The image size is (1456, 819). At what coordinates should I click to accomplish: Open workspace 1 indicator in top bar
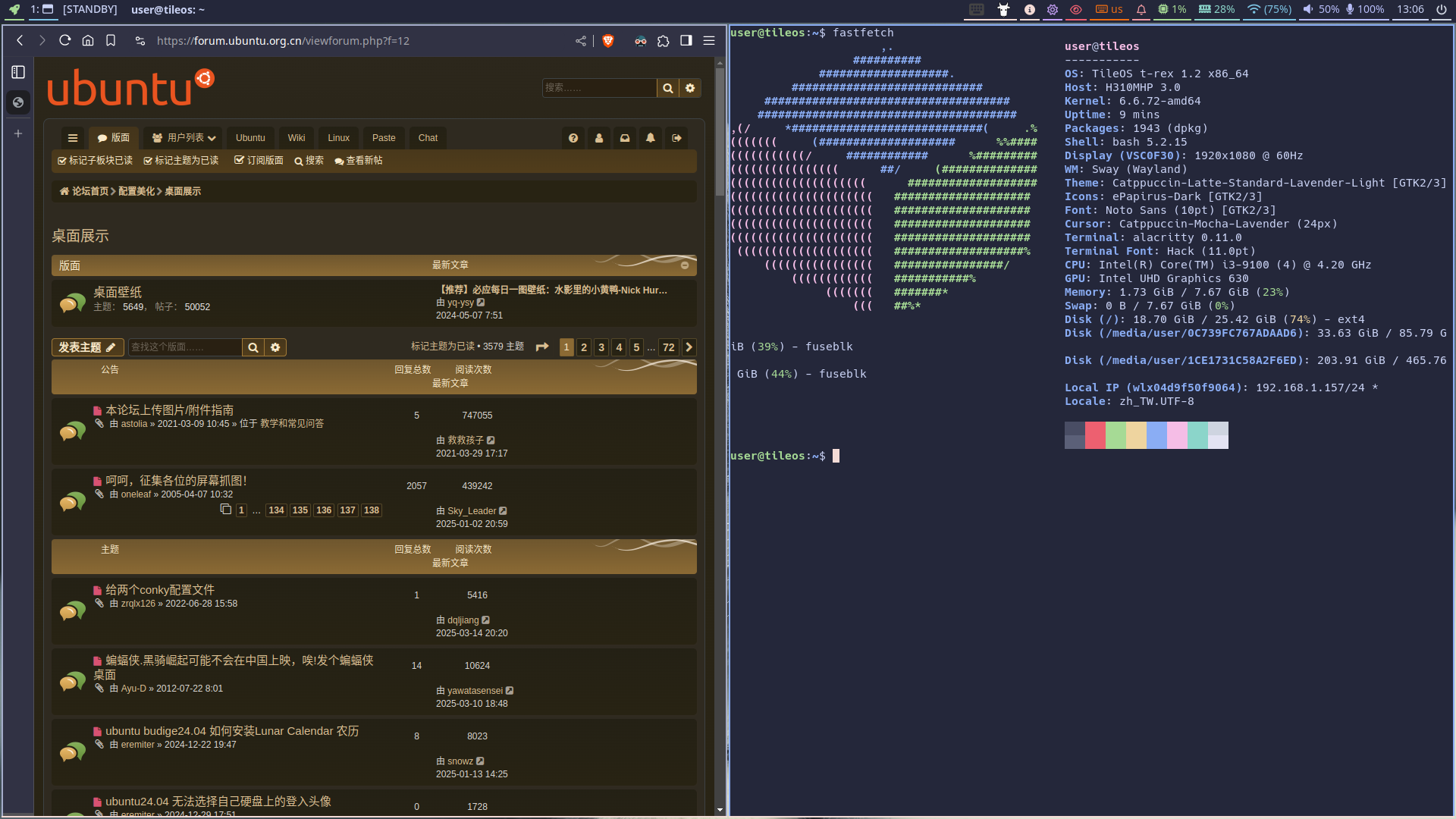pyautogui.click(x=42, y=9)
